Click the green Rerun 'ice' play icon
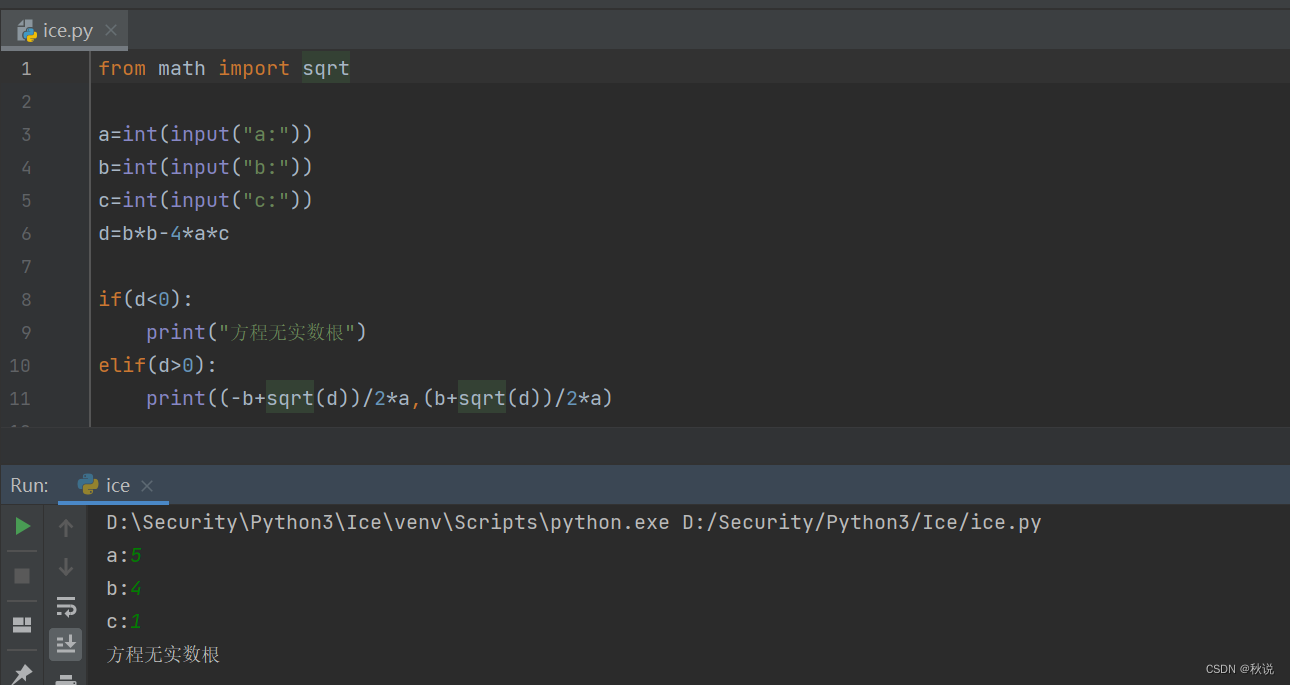1290x685 pixels. (22, 526)
